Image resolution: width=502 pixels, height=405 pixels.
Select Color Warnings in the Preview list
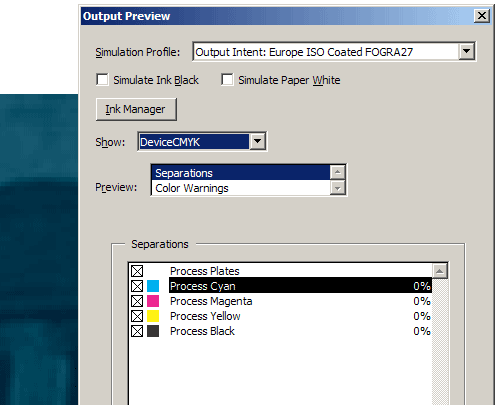click(241, 188)
